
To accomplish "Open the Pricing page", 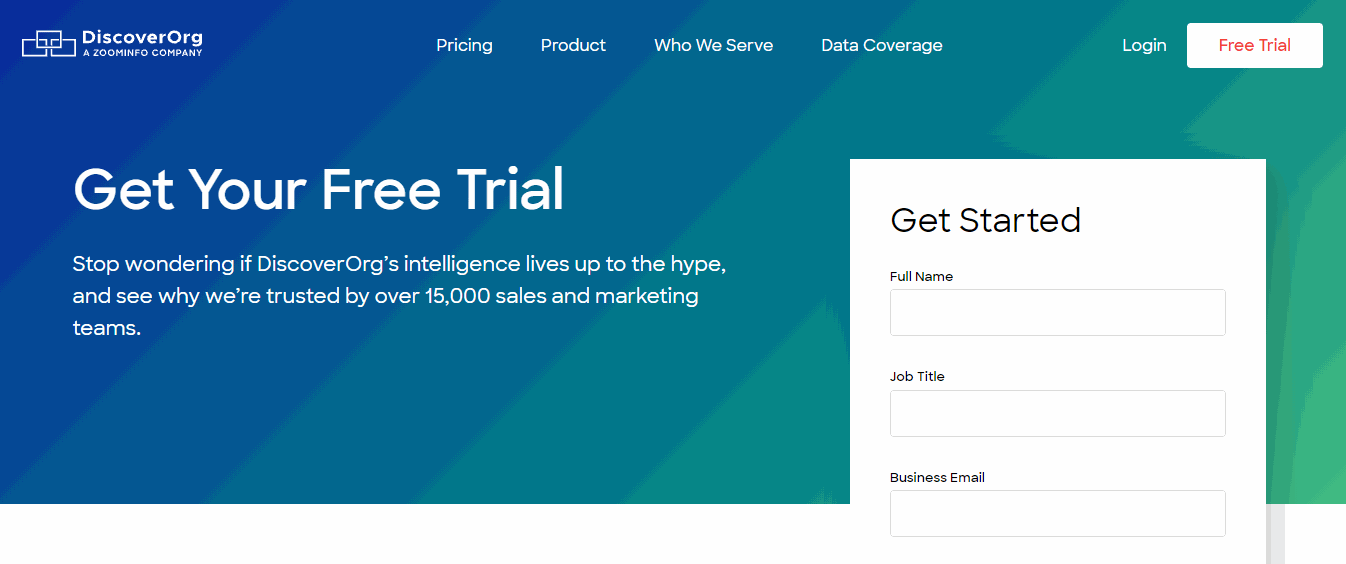I will pos(464,45).
